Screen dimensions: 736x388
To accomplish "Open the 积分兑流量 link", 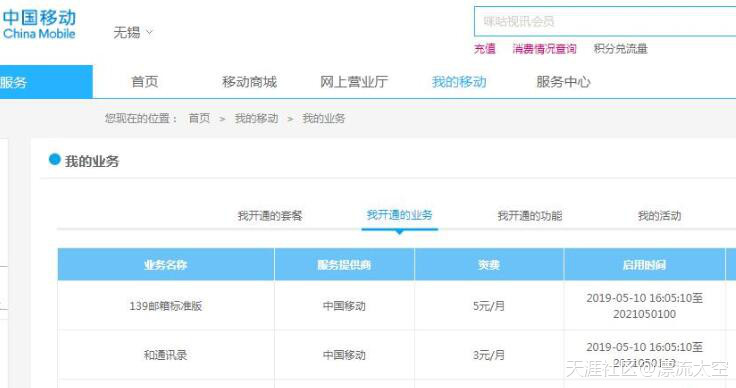I will click(x=621, y=49).
